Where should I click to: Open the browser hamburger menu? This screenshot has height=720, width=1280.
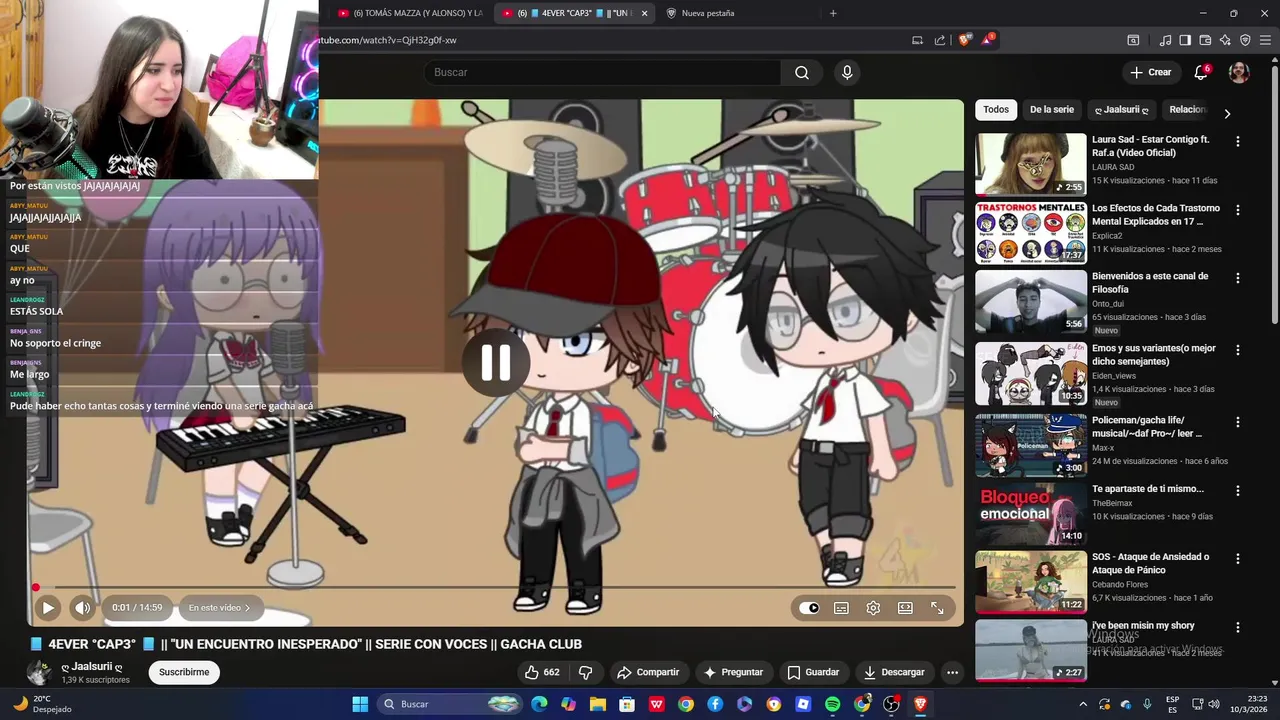[x=1266, y=40]
